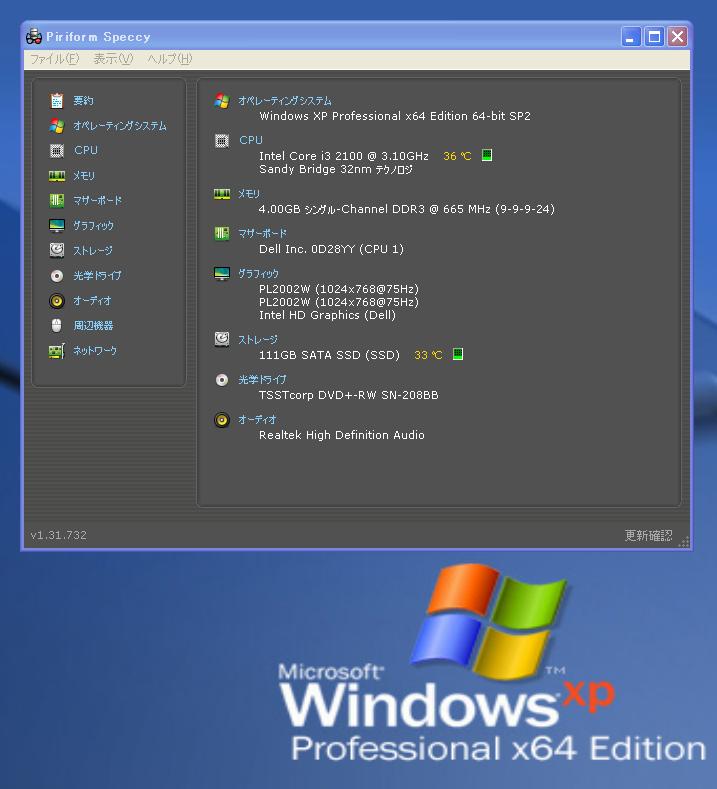Click the Intel Core i3 2100 @ 3.10GHz text
717x789 pixels.
pyautogui.click(x=344, y=156)
